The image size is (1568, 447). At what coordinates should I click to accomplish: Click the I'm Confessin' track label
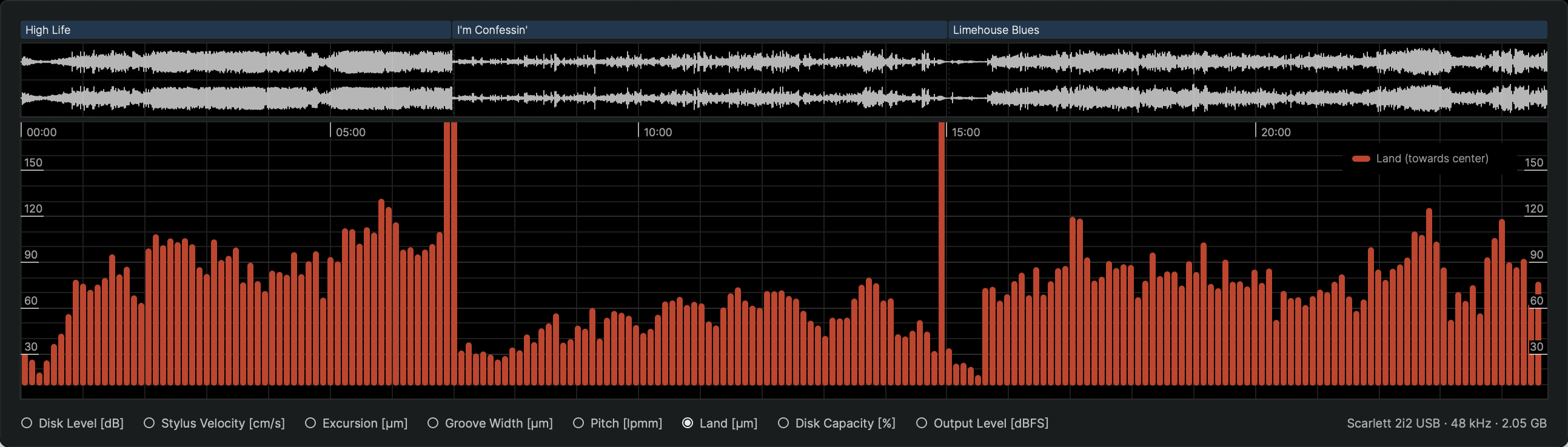[699, 30]
